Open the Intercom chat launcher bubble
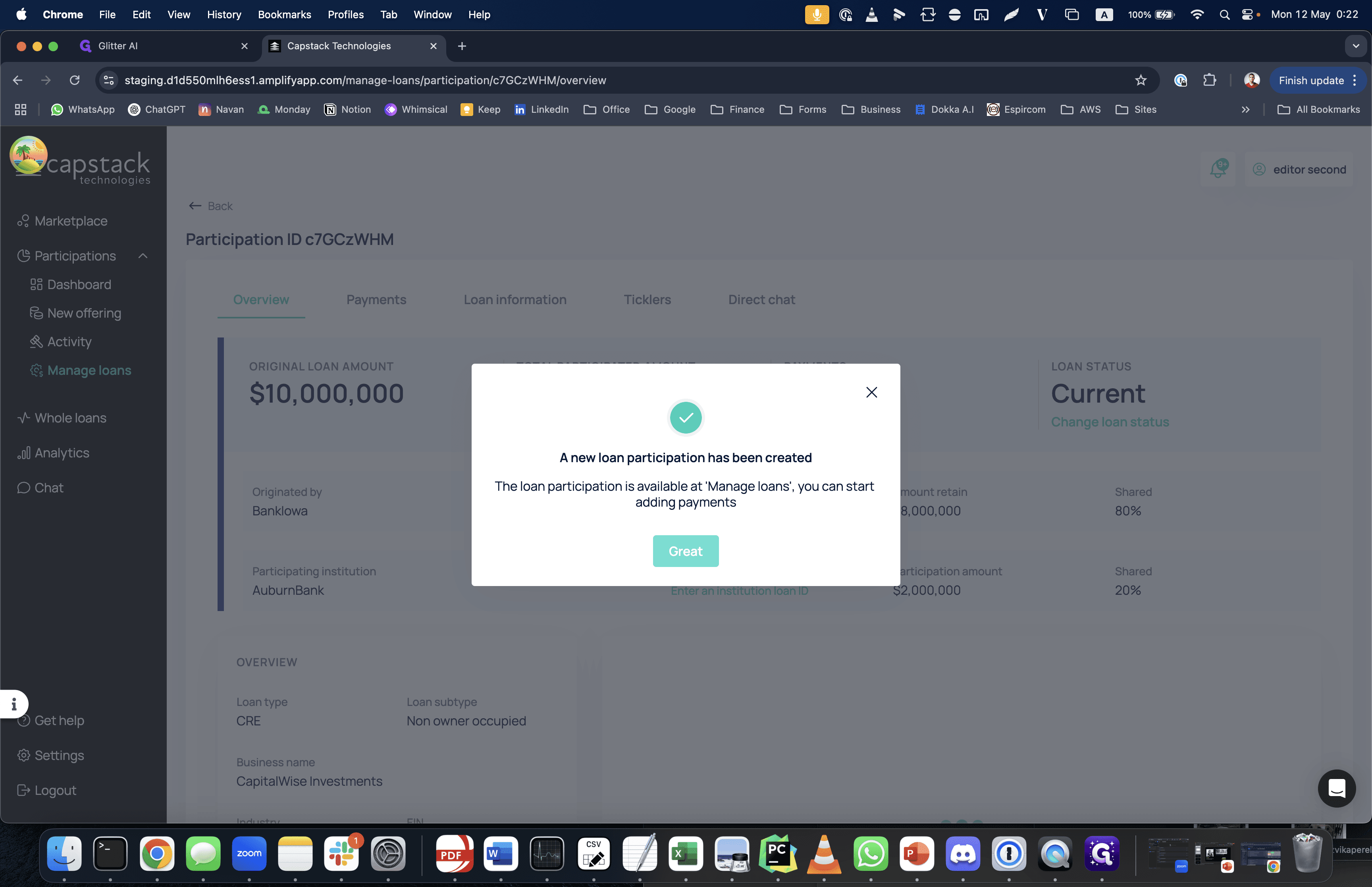1372x887 pixels. [x=1336, y=788]
